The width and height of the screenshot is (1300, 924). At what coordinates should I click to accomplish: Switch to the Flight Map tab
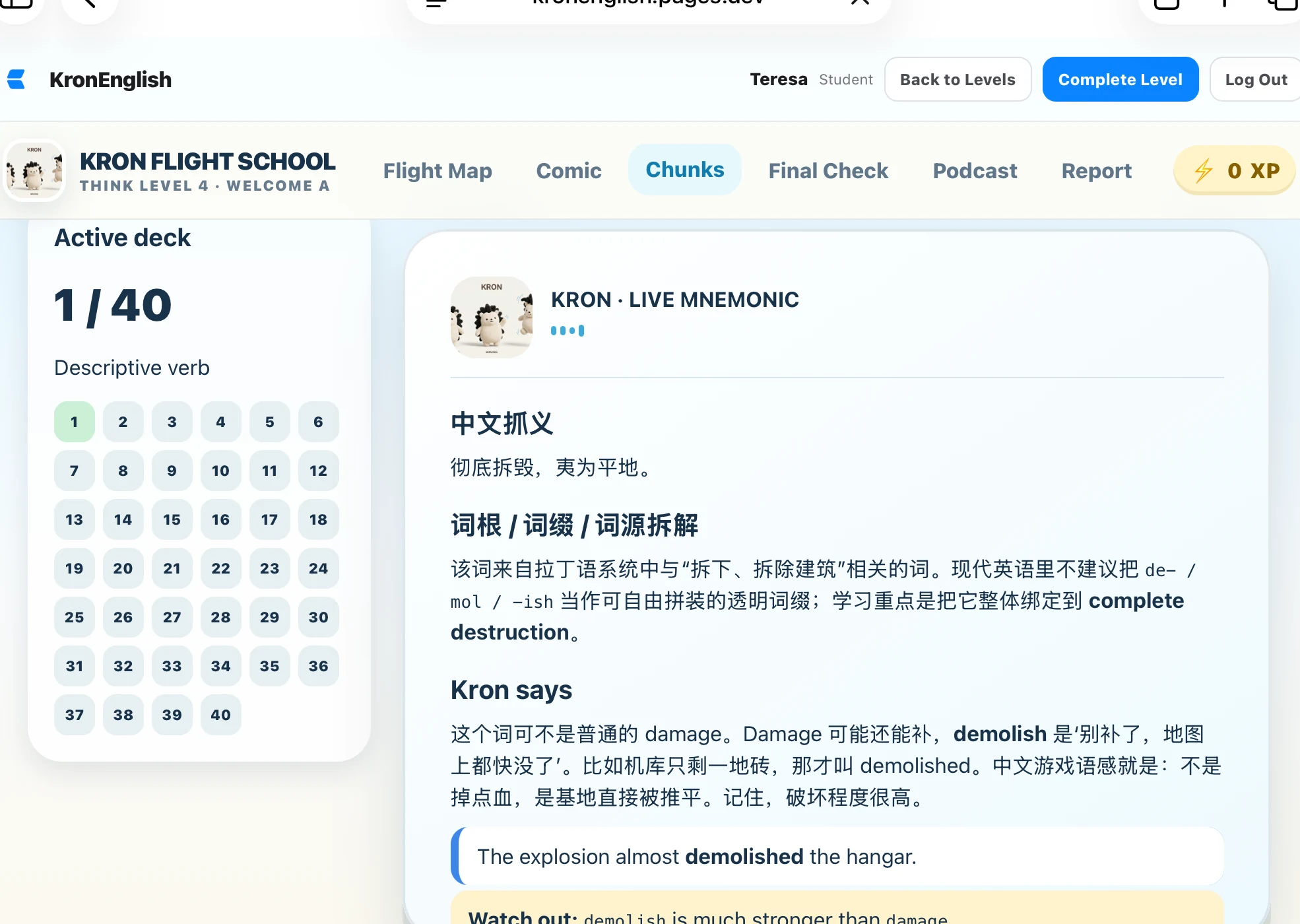coord(438,171)
